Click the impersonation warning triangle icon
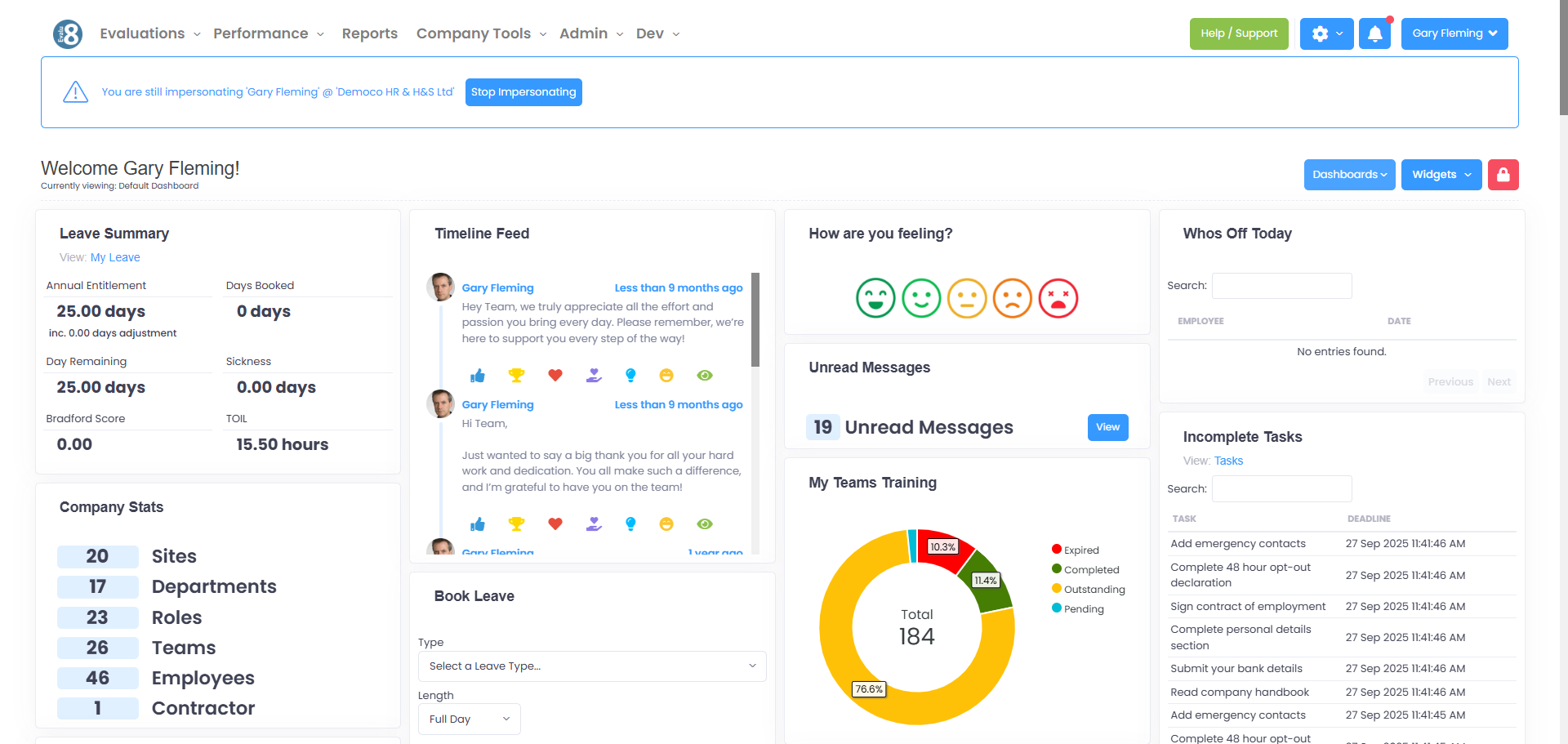Viewport: 1568px width, 744px height. pos(76,92)
